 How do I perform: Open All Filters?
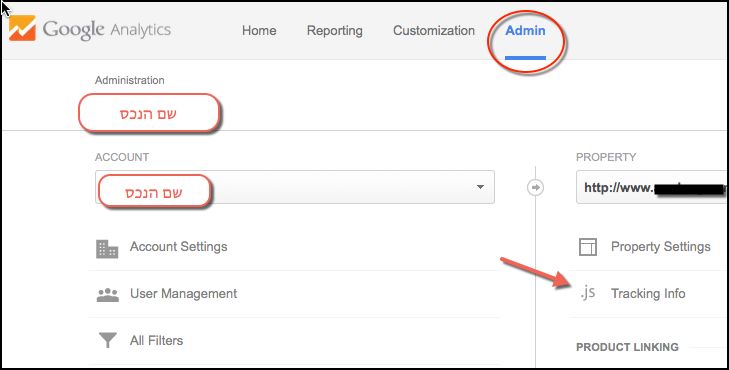[156, 341]
